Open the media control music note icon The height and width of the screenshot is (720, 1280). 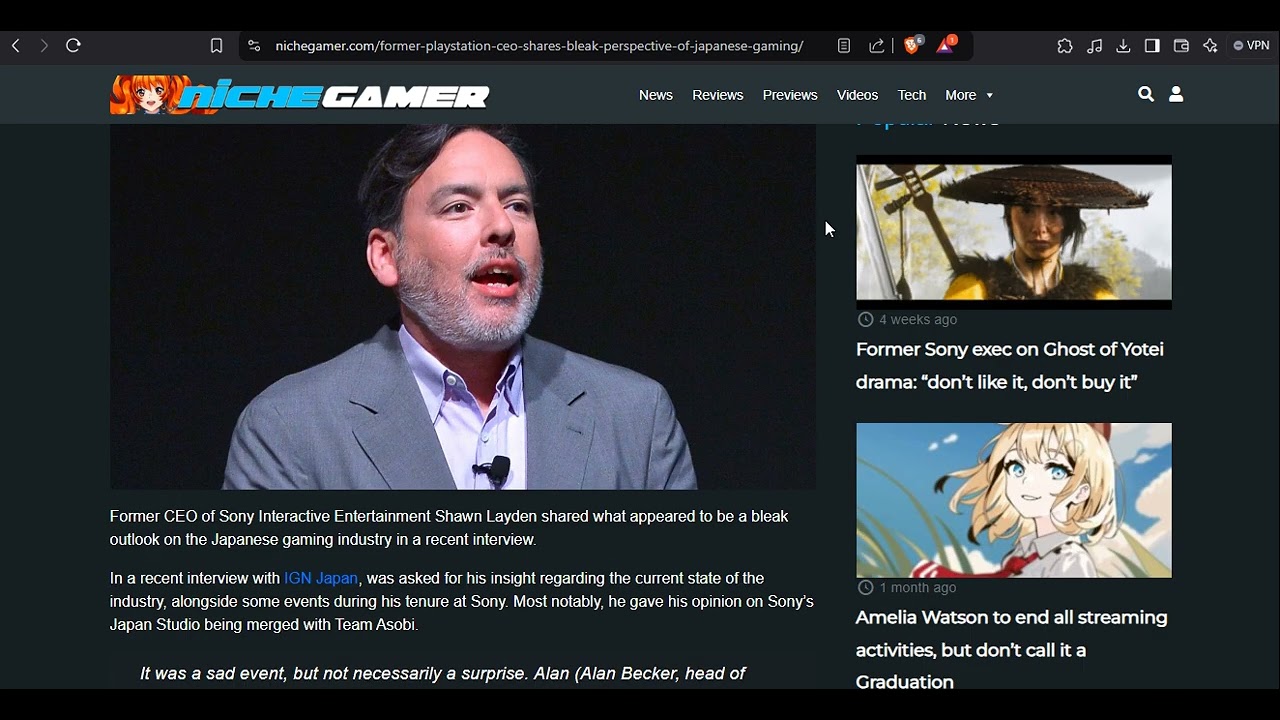click(1095, 46)
